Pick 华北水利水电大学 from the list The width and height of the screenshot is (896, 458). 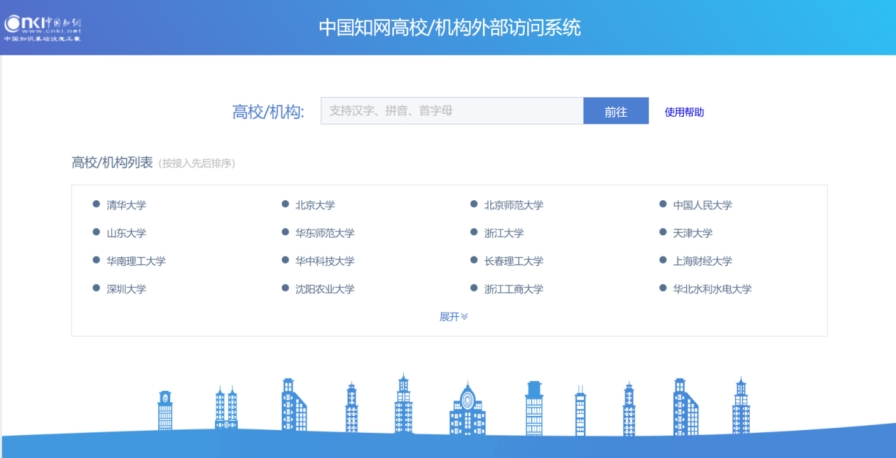(712, 289)
